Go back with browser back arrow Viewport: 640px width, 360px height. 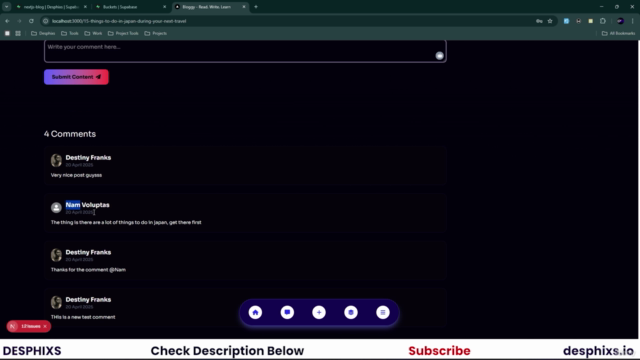click(x=7, y=21)
